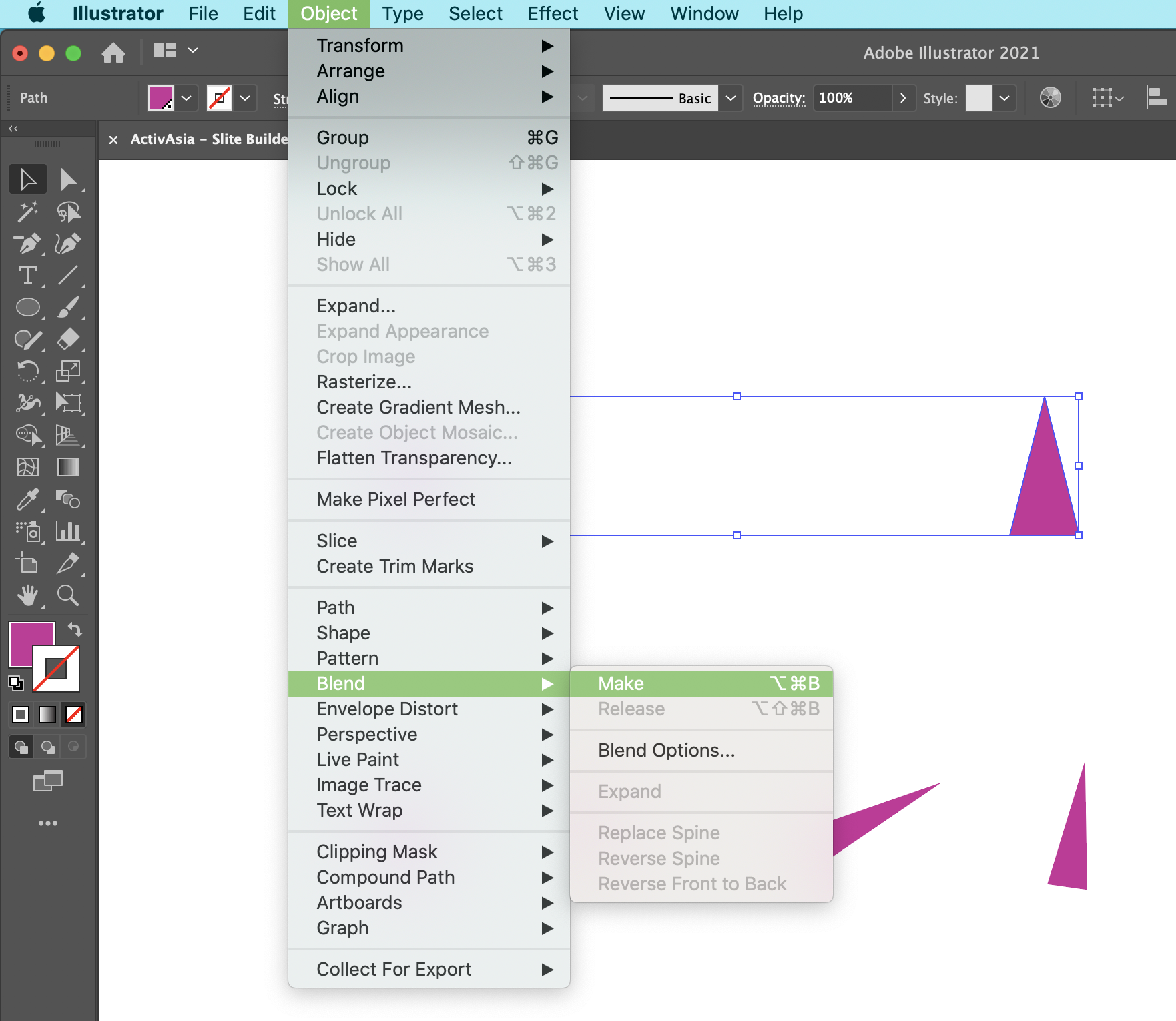
Task: Select the Rotate tool
Action: tap(28, 371)
